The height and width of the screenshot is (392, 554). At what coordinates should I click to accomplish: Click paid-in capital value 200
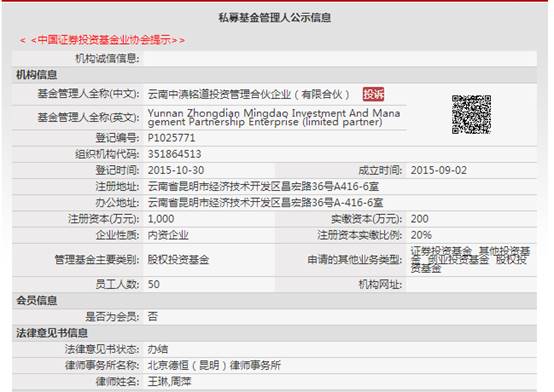[419, 219]
